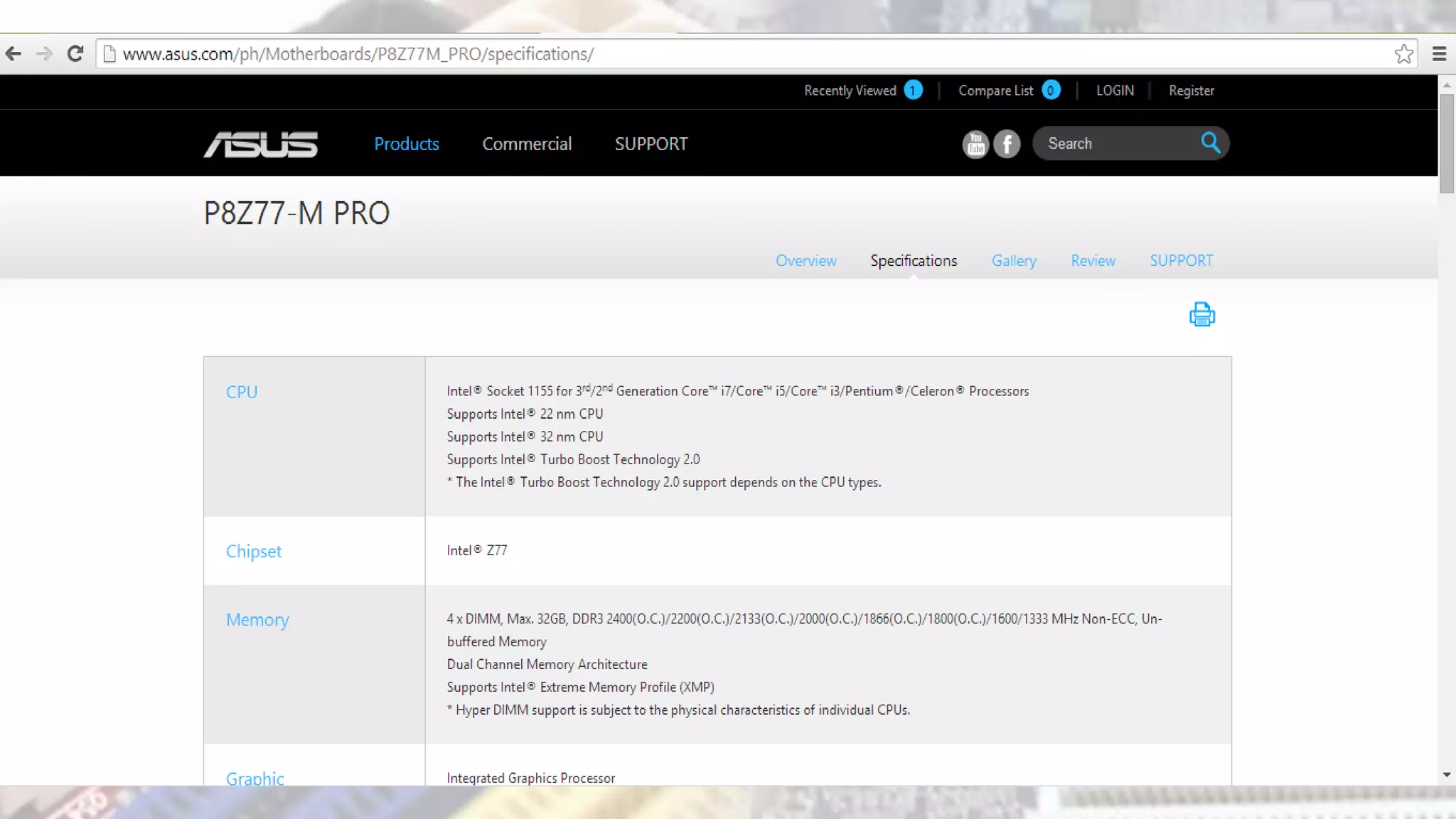Click the scrollbar up arrow
Screen dimensions: 1456x819
click(1447, 85)
